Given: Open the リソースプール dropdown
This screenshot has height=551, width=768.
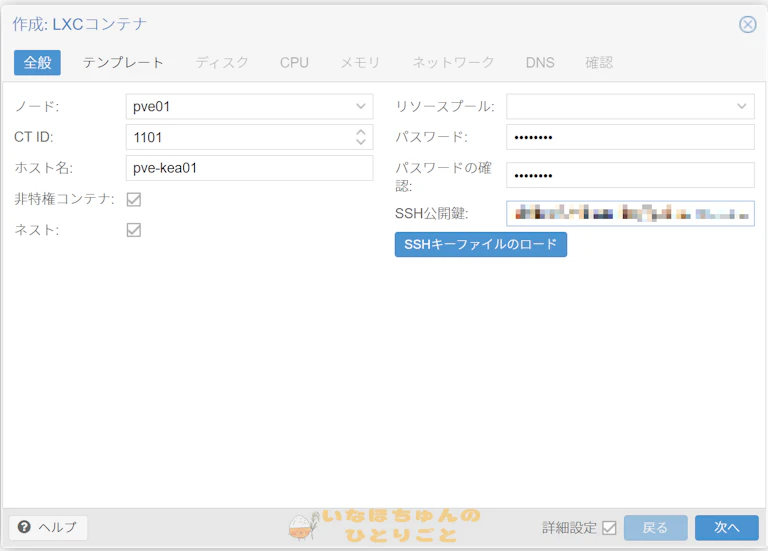Looking at the screenshot, I should (742, 106).
